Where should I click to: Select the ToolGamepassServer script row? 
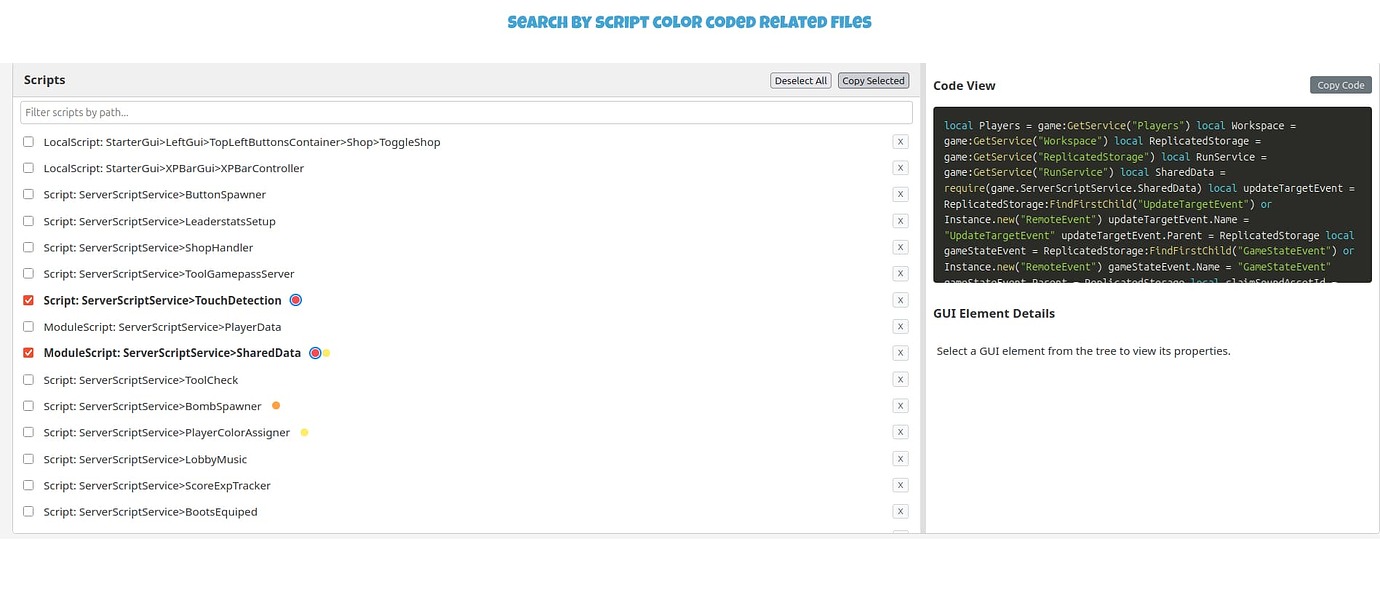(170, 273)
